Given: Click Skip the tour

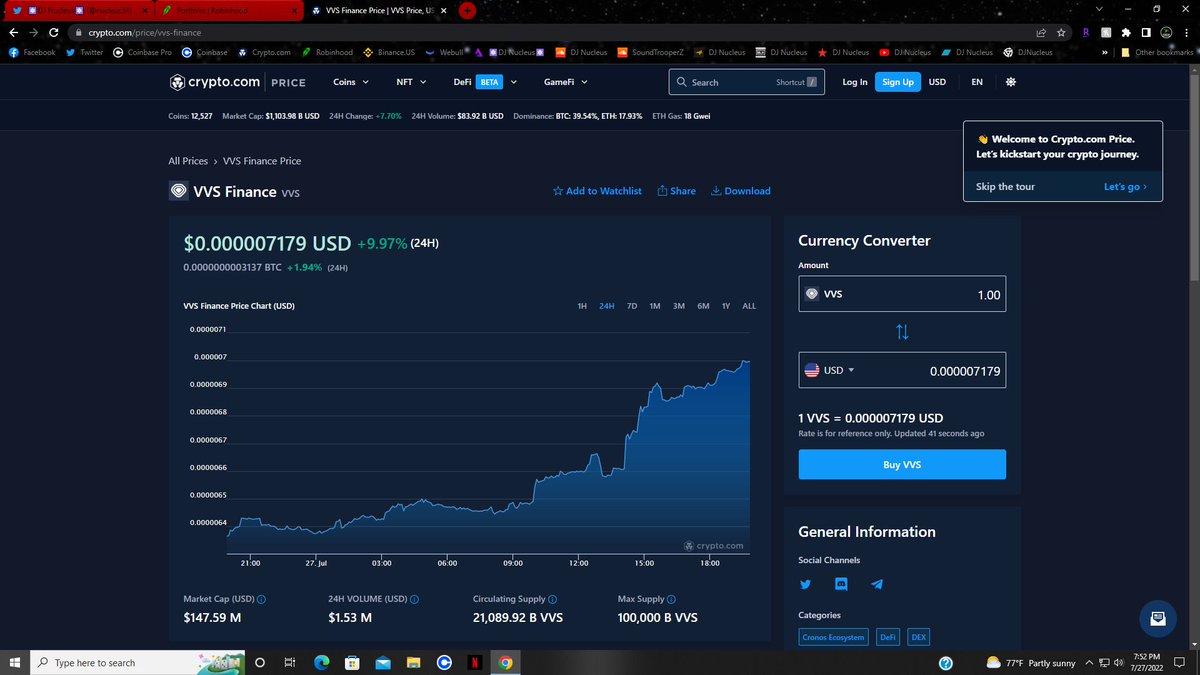Looking at the screenshot, I should [x=1005, y=187].
